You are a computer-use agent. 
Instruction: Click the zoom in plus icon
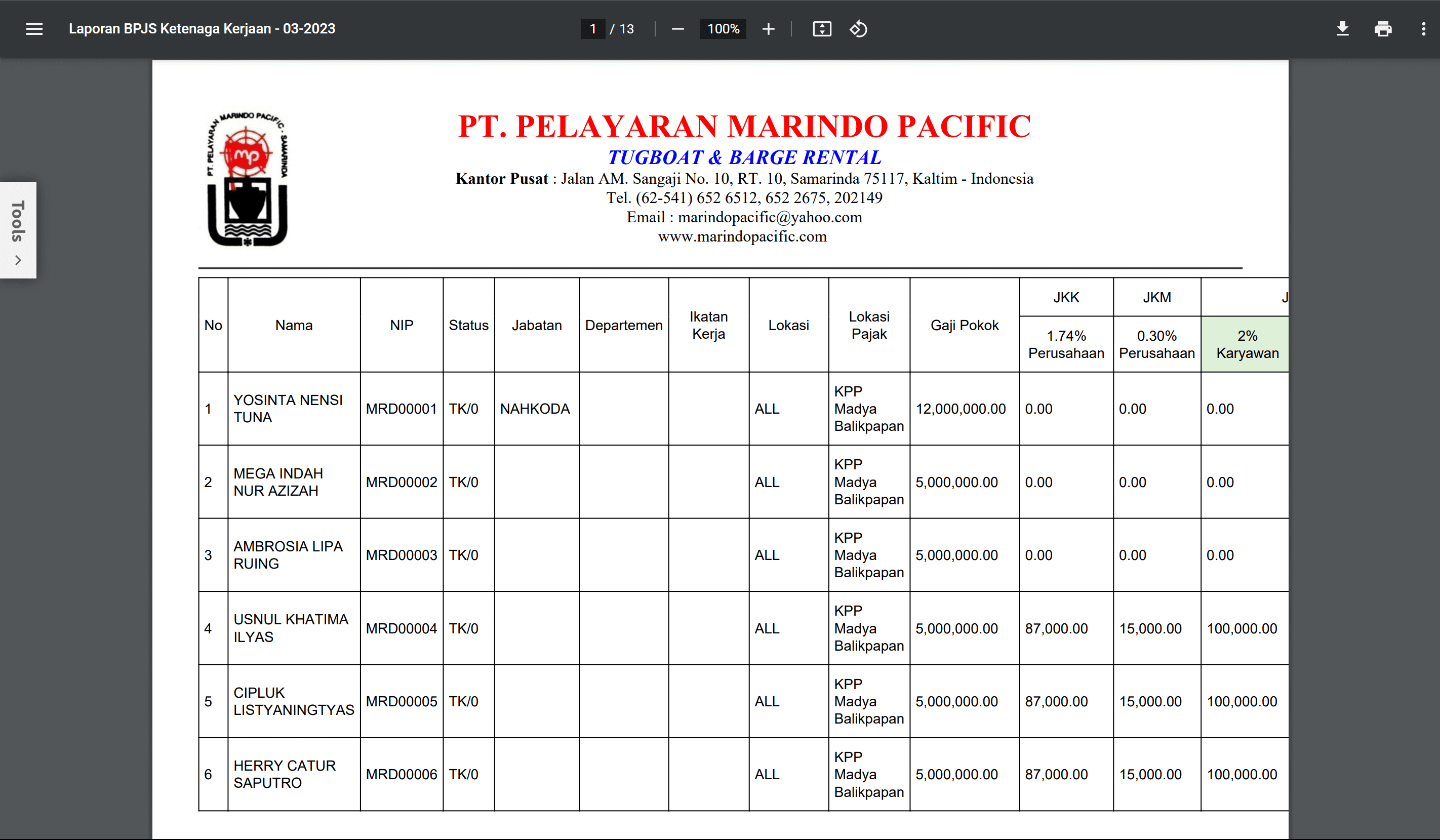click(769, 29)
